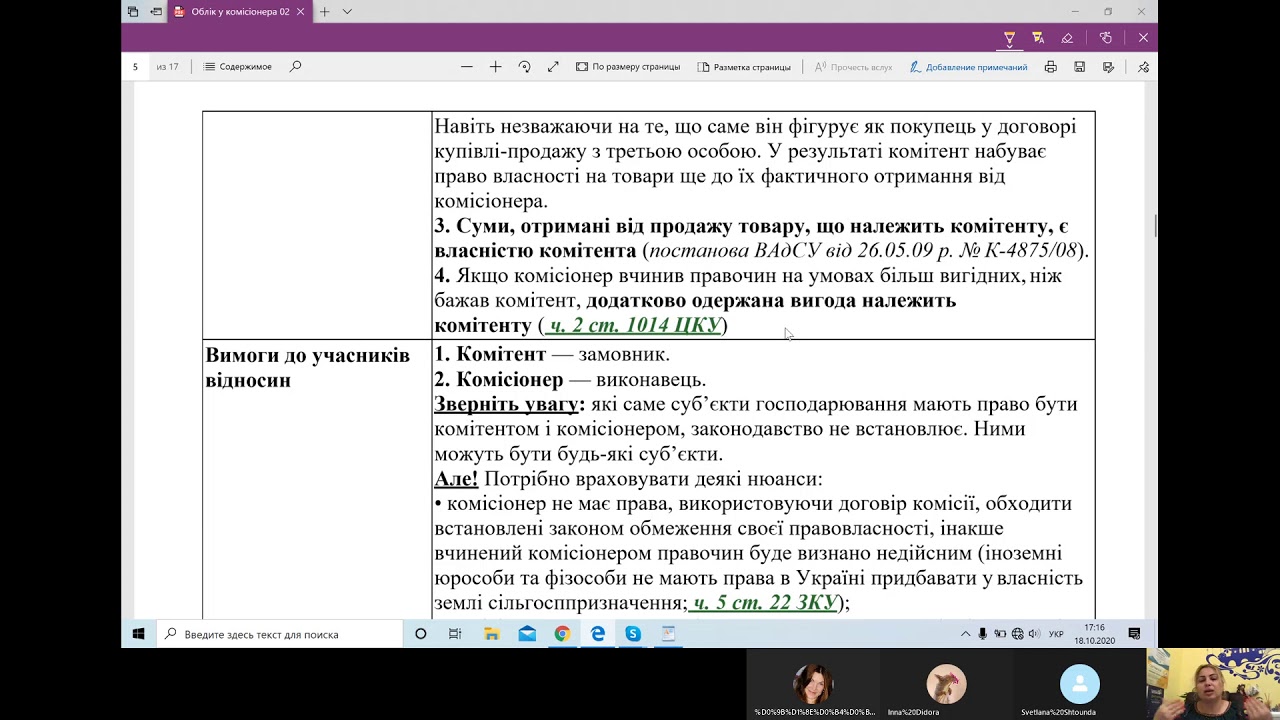Edit the page number field
Screen dimensions: 1280x720
(x=137, y=67)
